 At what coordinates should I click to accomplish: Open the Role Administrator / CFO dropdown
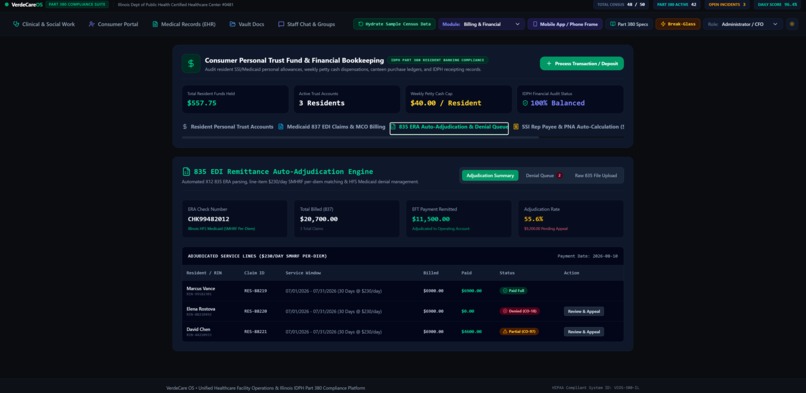(743, 24)
